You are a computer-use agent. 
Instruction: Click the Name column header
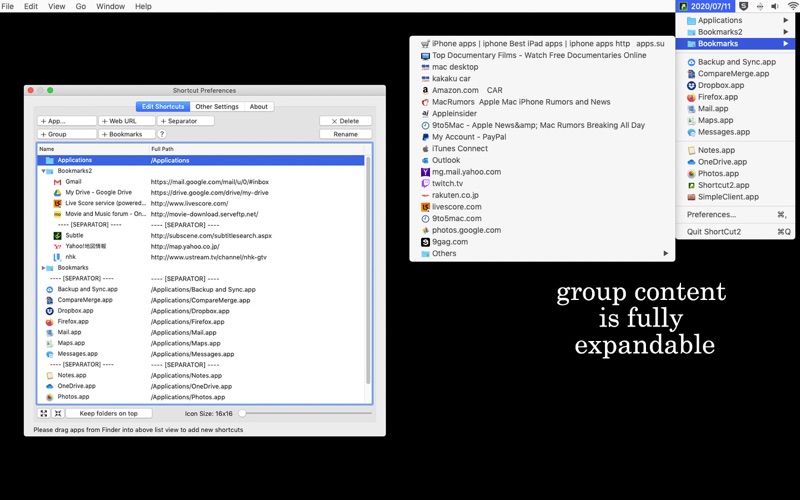click(93, 149)
